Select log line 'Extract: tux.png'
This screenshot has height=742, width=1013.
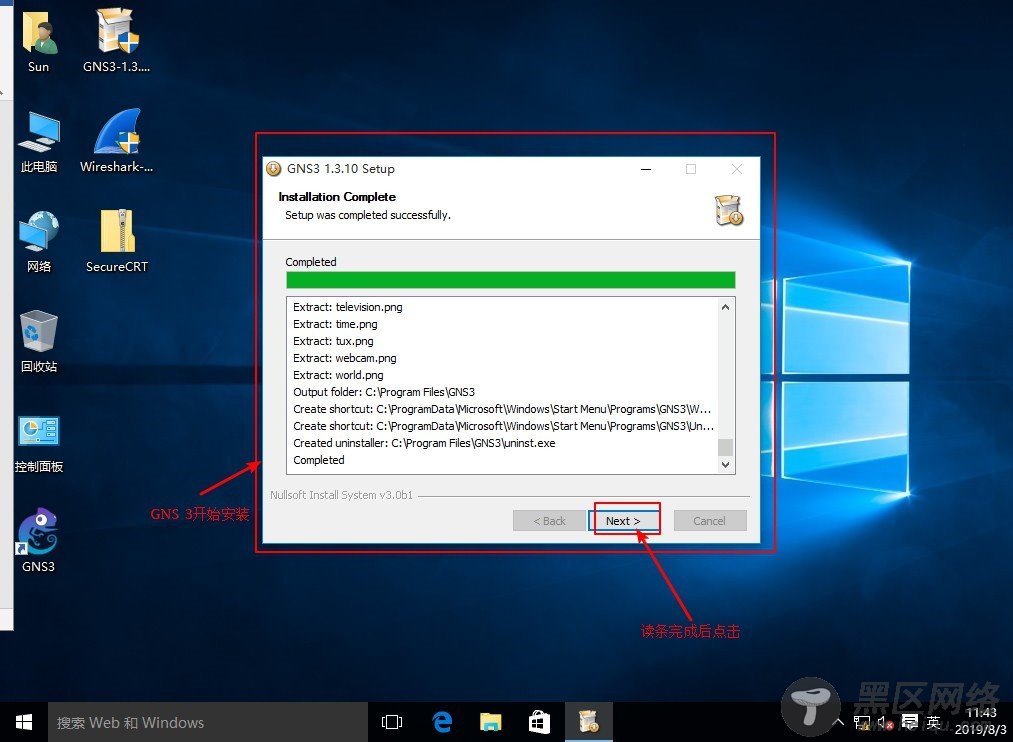333,341
